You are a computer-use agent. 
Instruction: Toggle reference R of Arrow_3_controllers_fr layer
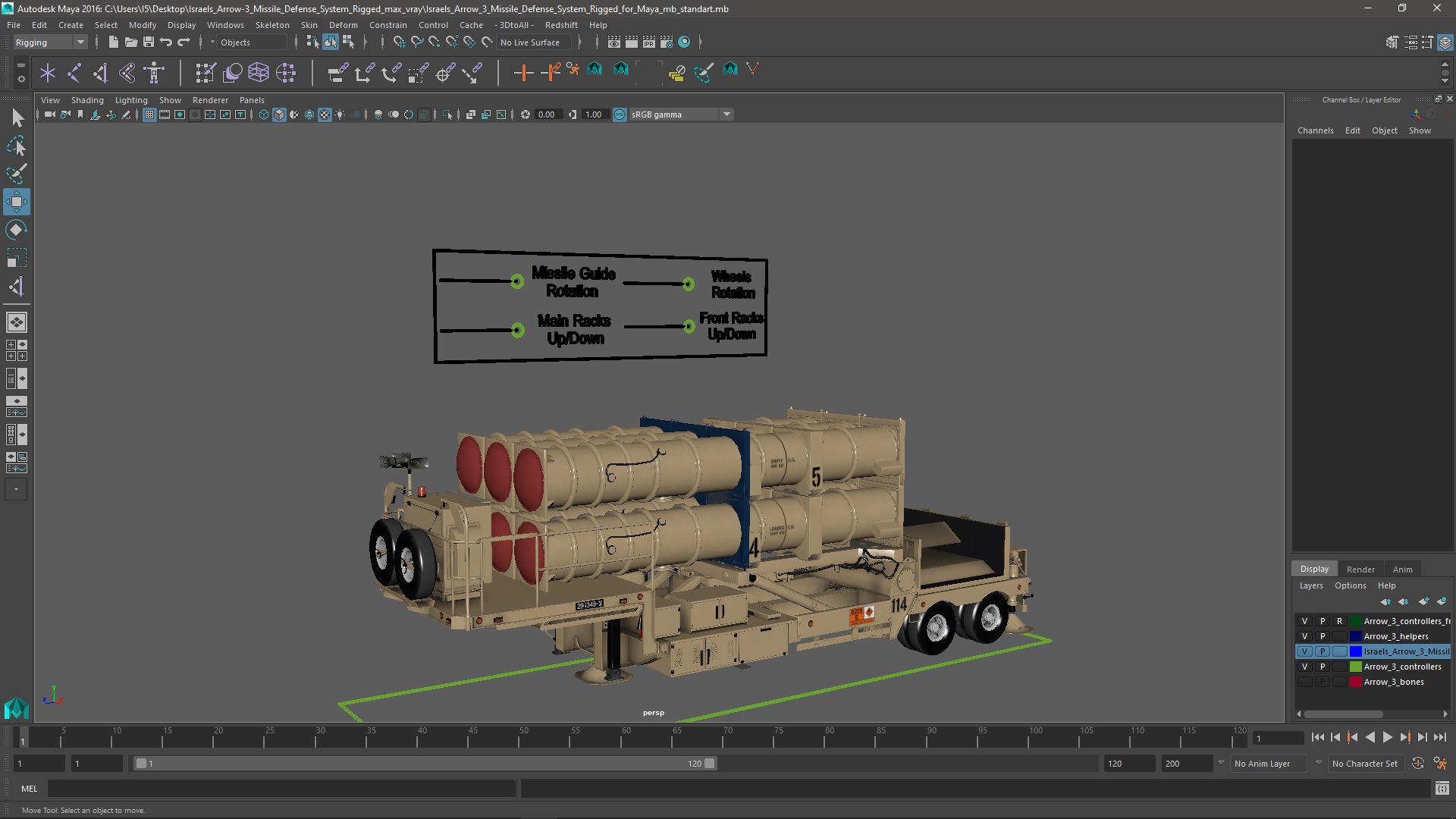click(1340, 621)
